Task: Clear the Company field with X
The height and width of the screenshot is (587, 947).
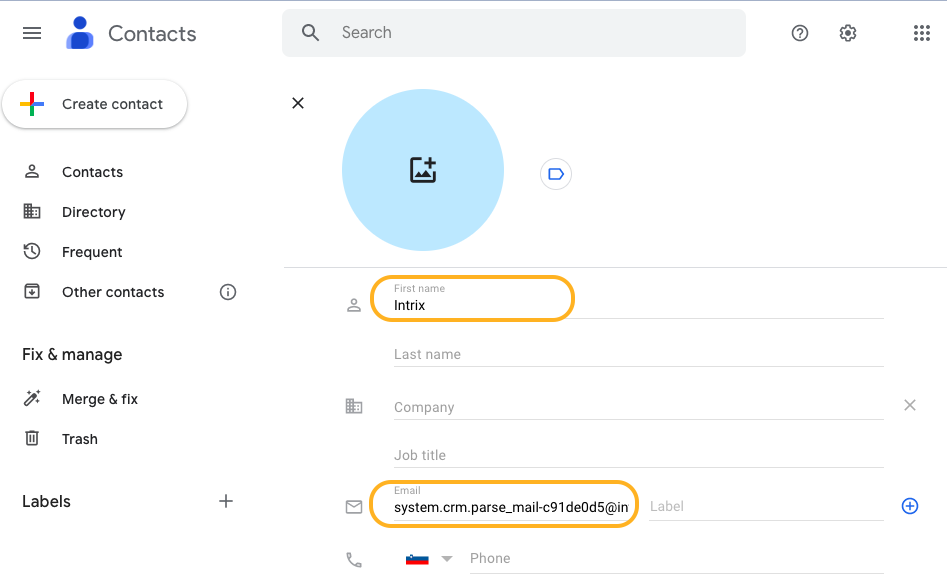Action: click(910, 405)
